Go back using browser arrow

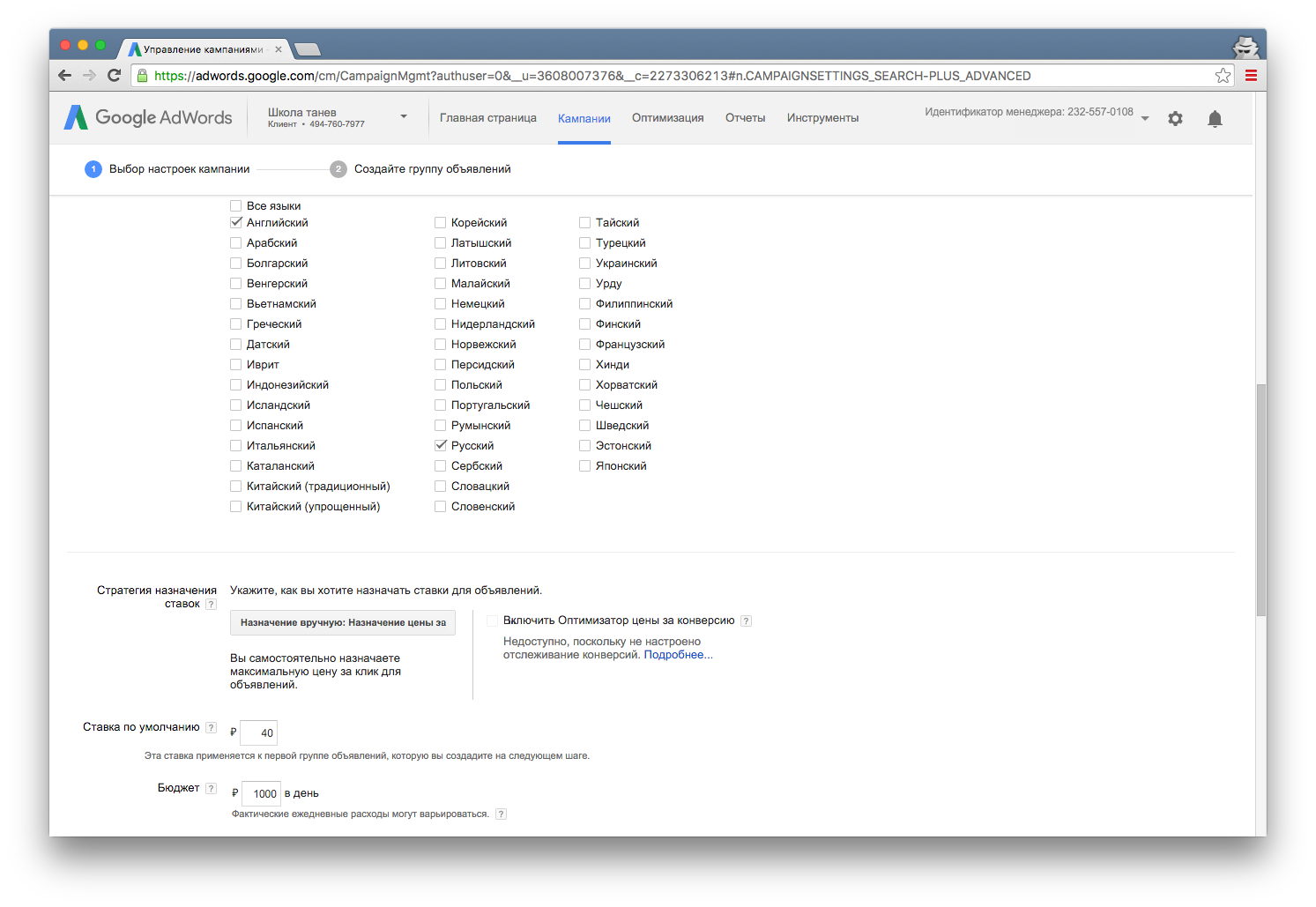(64, 76)
